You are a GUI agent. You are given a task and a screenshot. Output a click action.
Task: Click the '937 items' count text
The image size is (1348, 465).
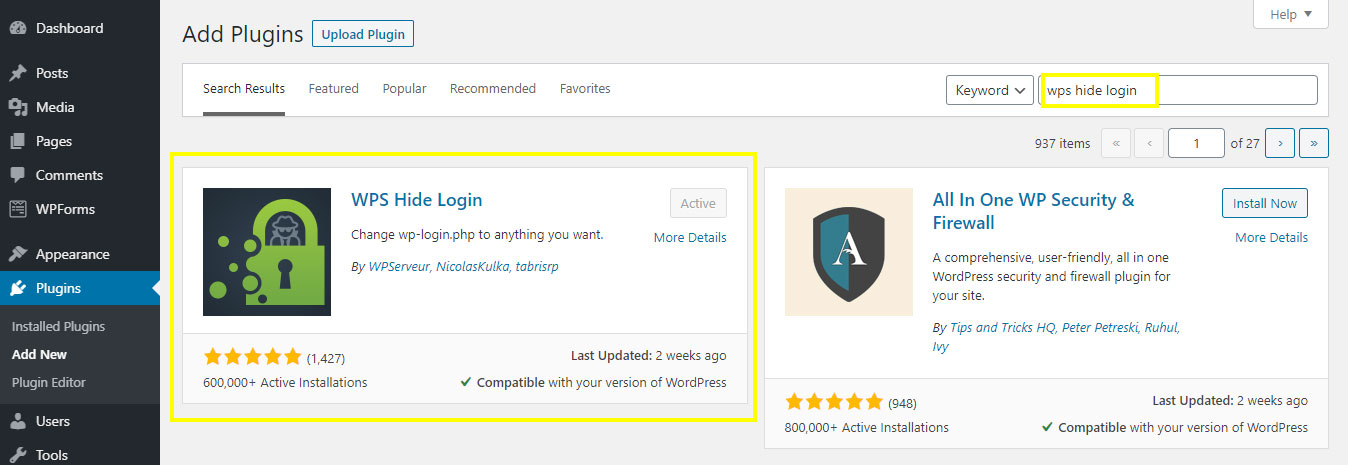pos(1062,143)
